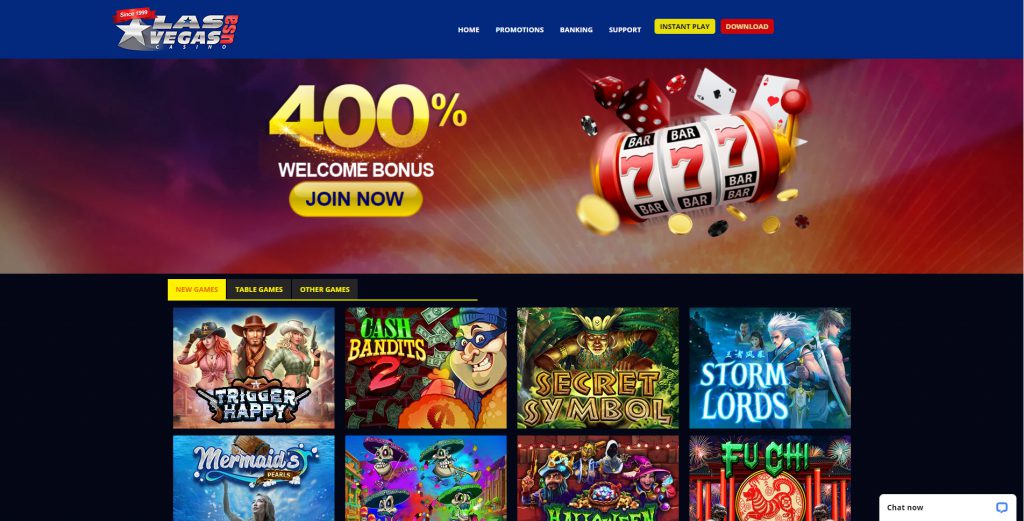
Task: Select the Storm Lords game thumbnail
Action: point(770,368)
